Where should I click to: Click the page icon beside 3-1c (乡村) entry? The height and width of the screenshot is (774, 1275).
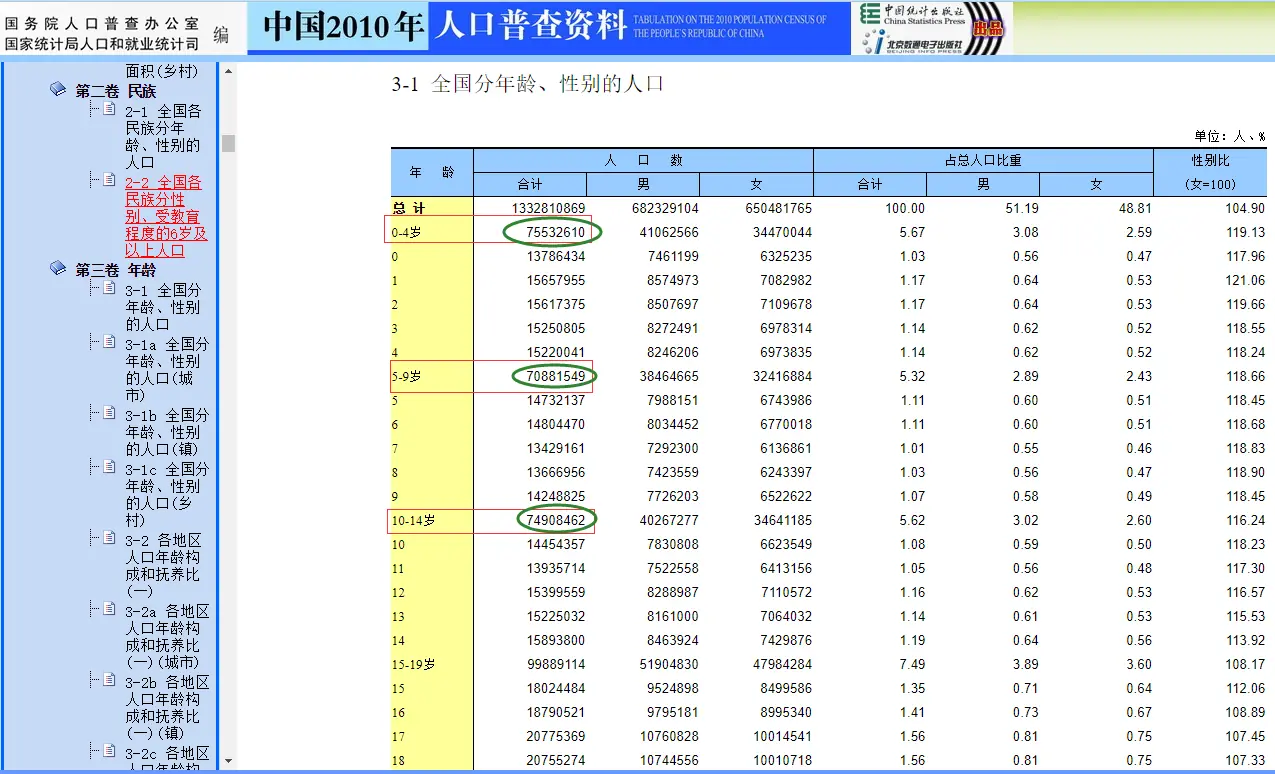click(x=109, y=466)
